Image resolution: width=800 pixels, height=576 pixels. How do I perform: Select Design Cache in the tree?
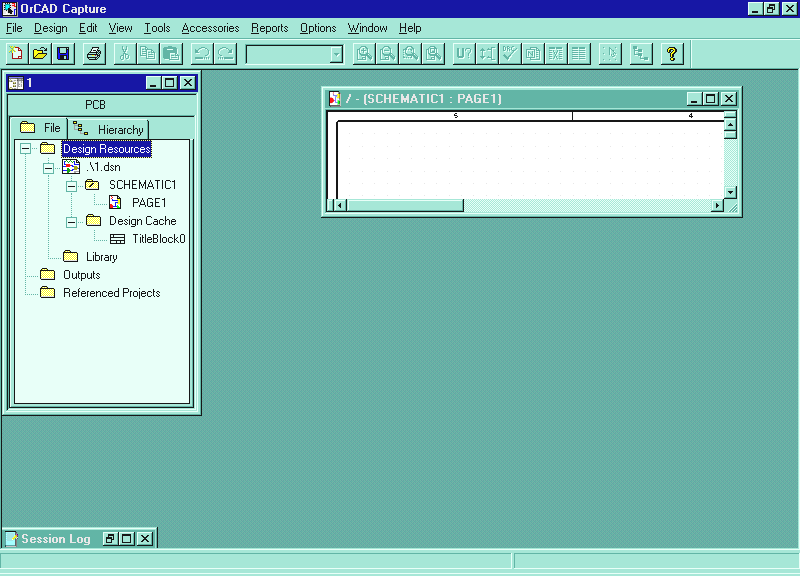(142, 221)
